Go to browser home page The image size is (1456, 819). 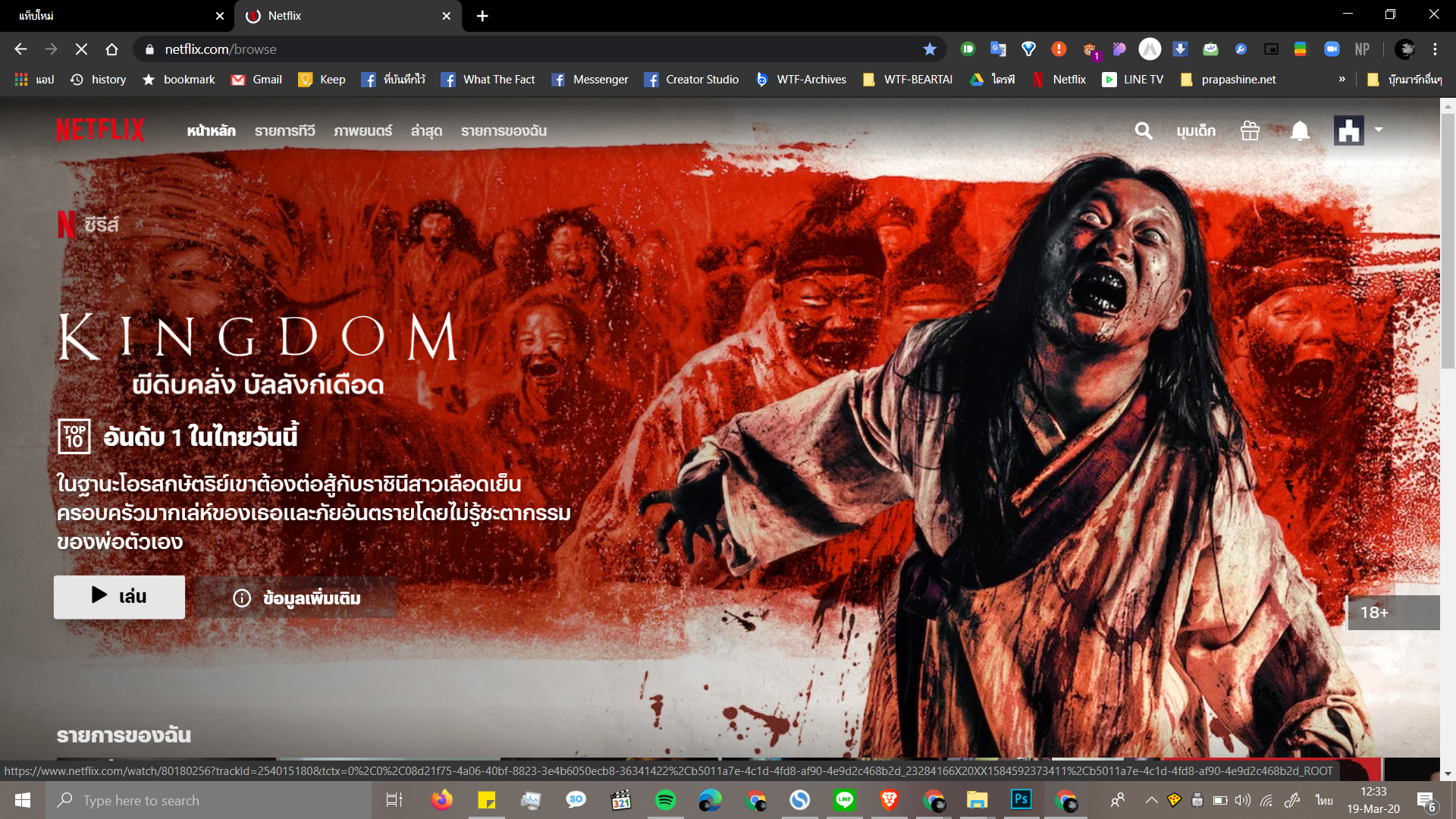tap(111, 49)
